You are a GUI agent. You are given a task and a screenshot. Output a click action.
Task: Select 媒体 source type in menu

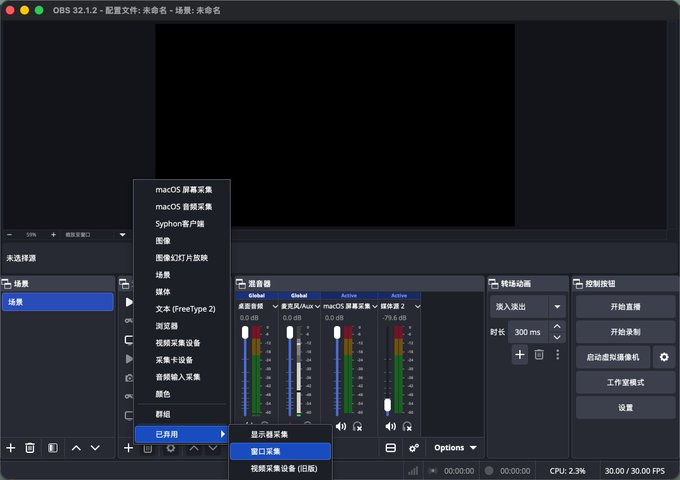182,292
